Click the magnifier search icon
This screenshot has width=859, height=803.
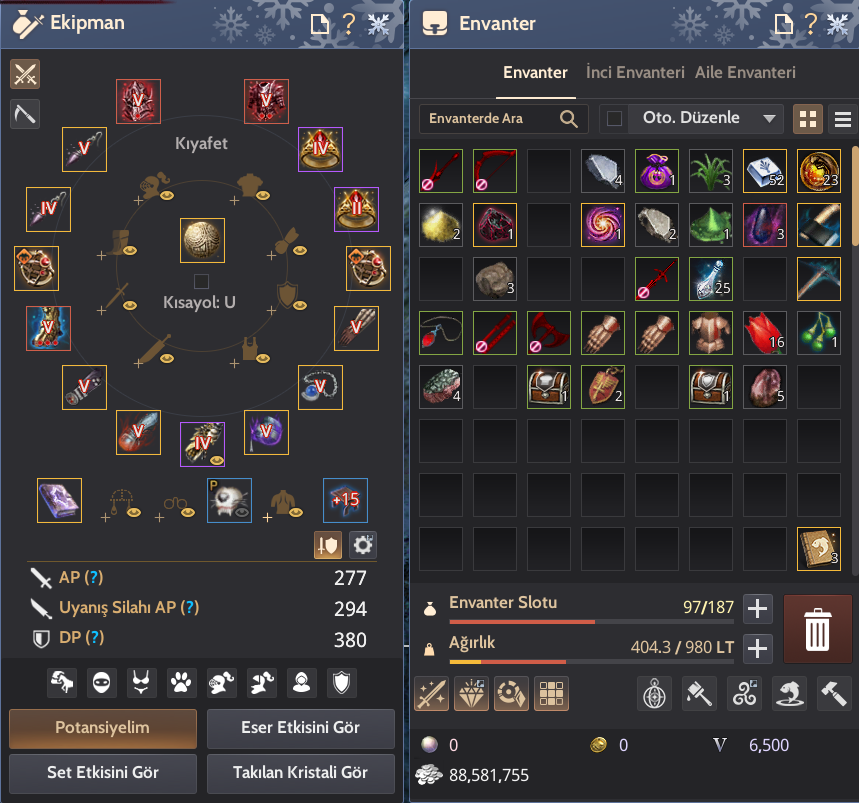[x=569, y=119]
